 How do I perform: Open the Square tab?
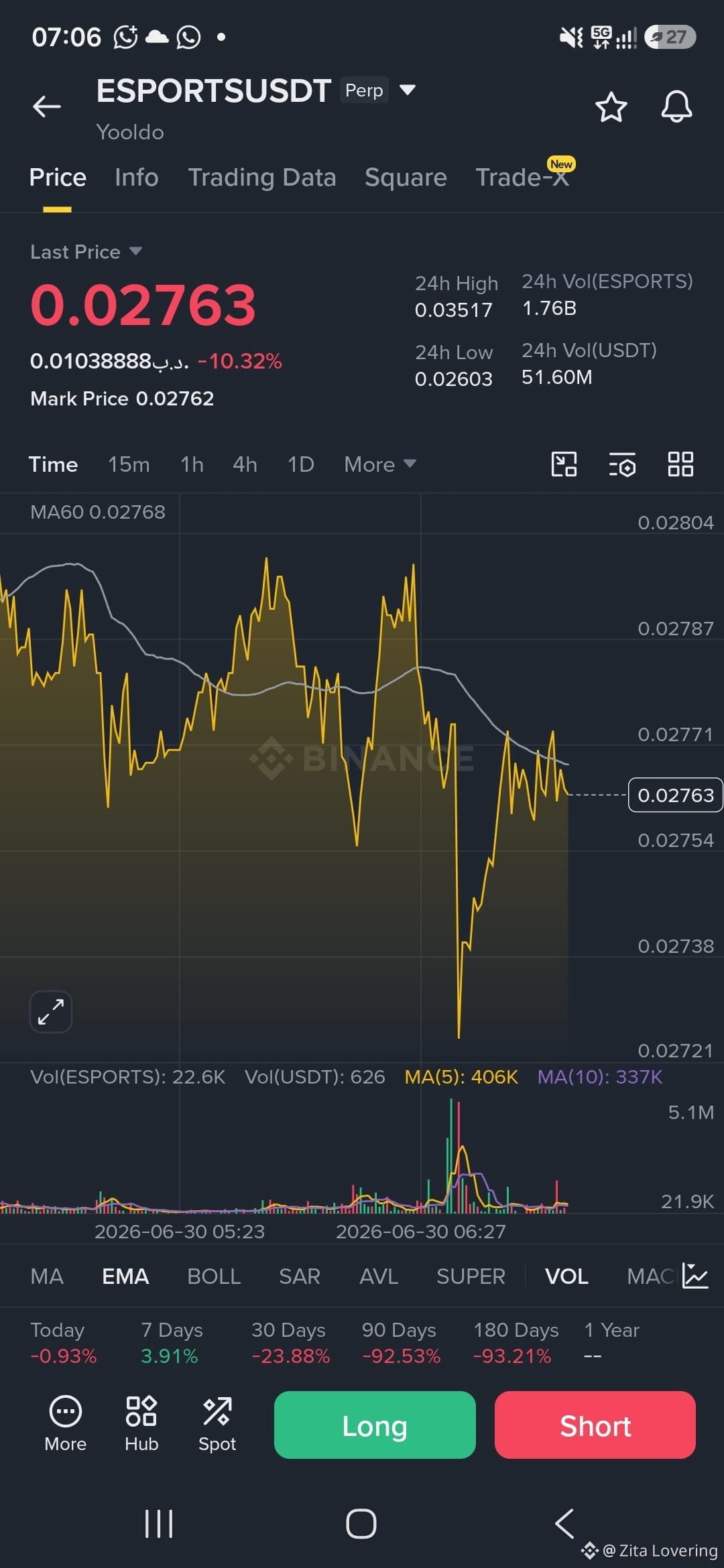(406, 178)
